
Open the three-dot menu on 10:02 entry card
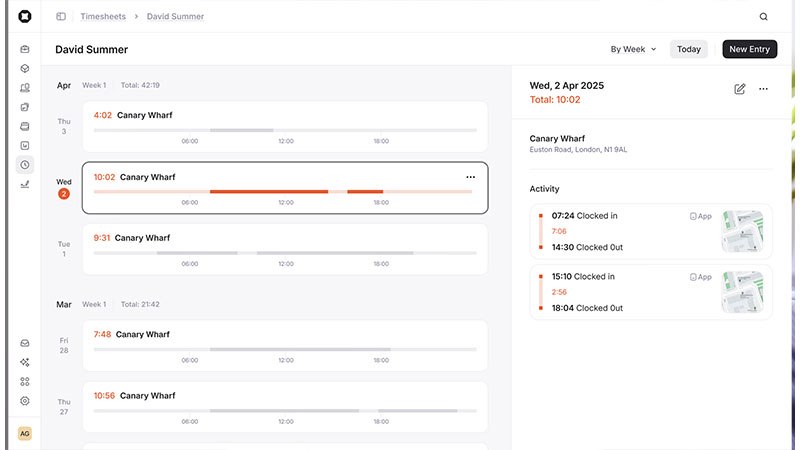pyautogui.click(x=470, y=177)
